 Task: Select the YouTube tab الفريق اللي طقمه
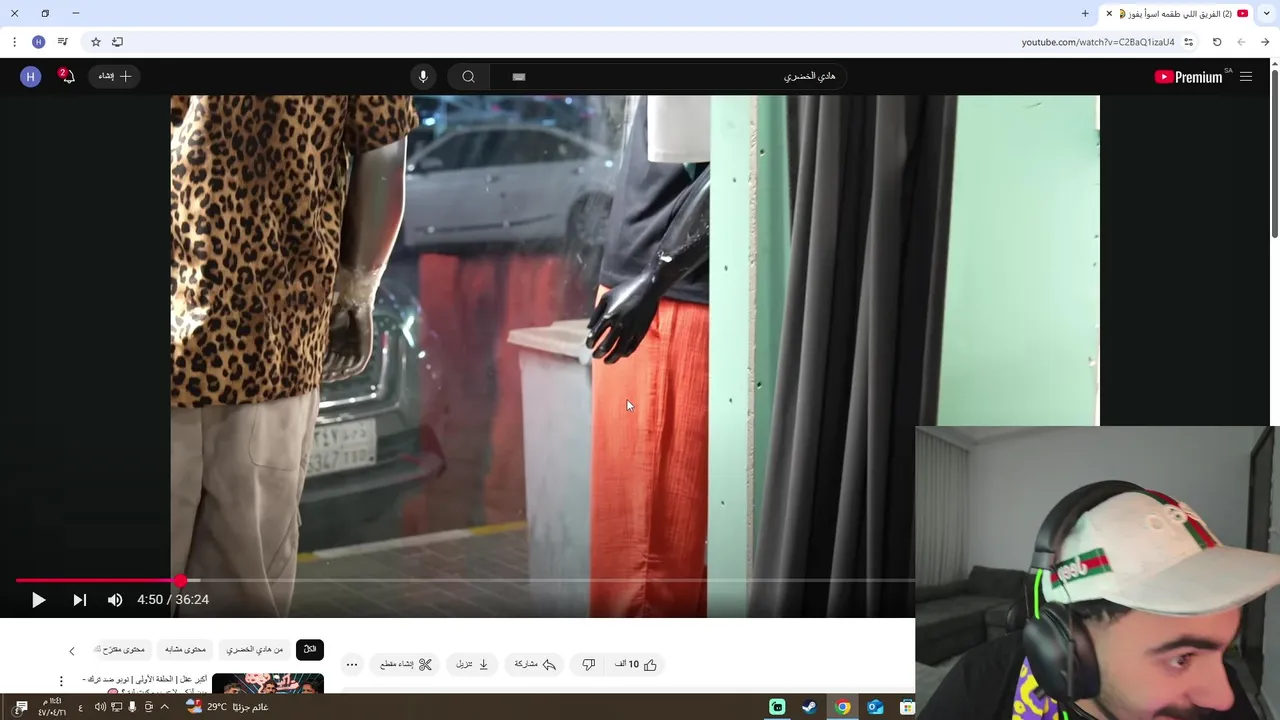(x=1178, y=13)
